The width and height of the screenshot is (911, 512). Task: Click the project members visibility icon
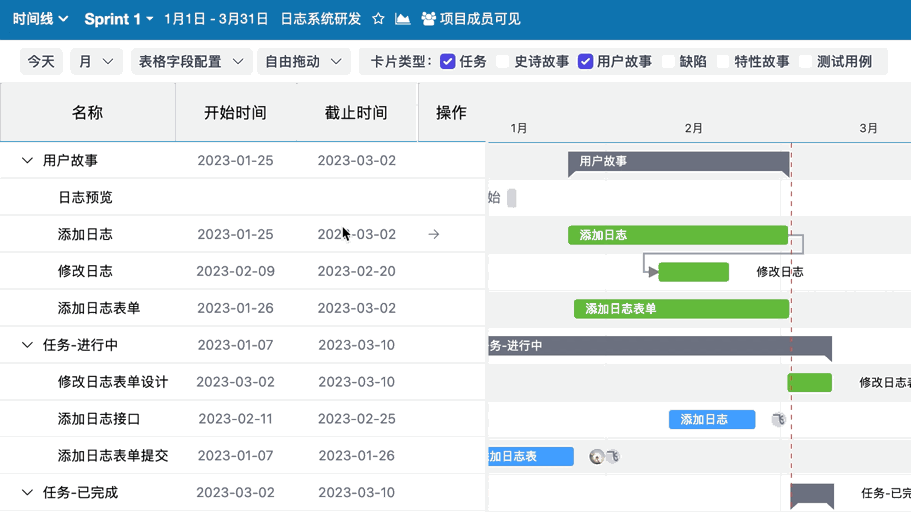tap(428, 19)
